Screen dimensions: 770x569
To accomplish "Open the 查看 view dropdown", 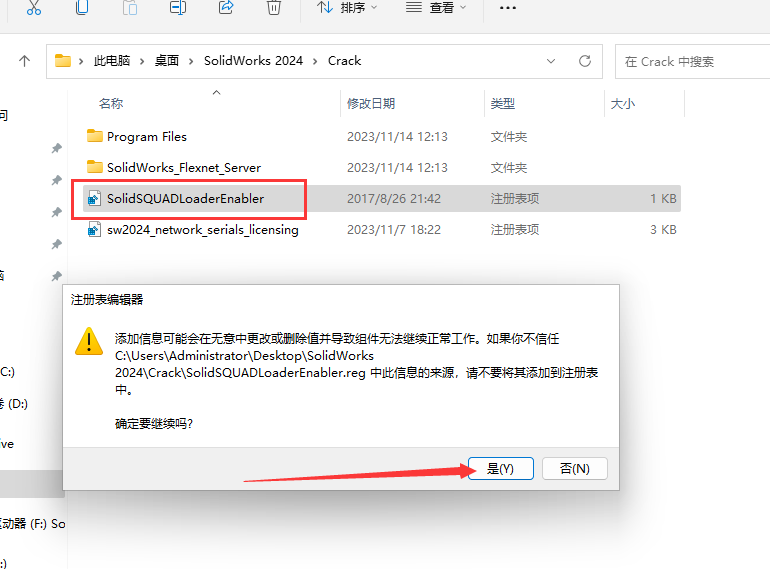I will click(437, 8).
